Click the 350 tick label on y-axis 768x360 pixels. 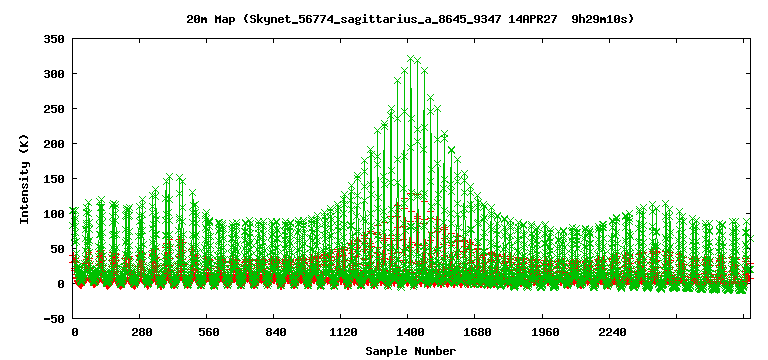[55, 39]
